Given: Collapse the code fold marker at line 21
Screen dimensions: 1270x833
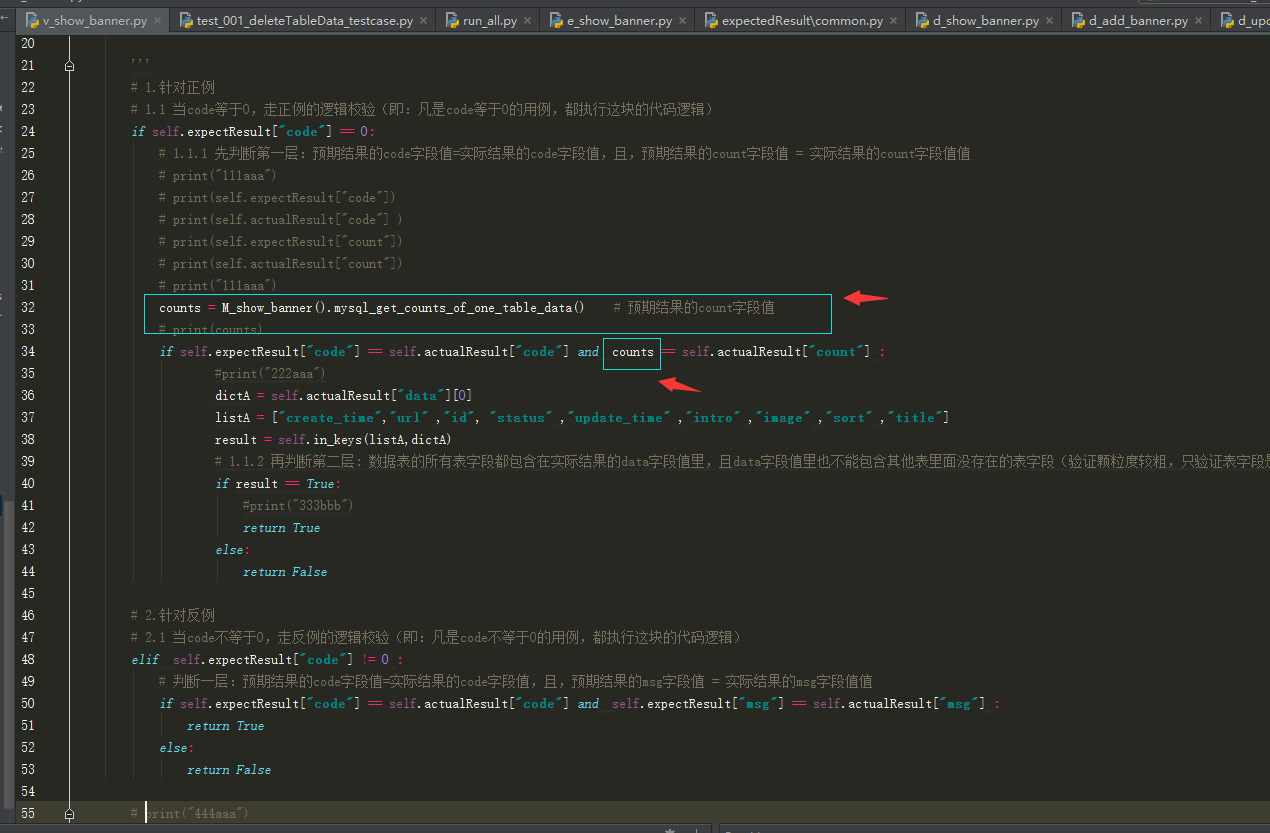Looking at the screenshot, I should point(69,66).
